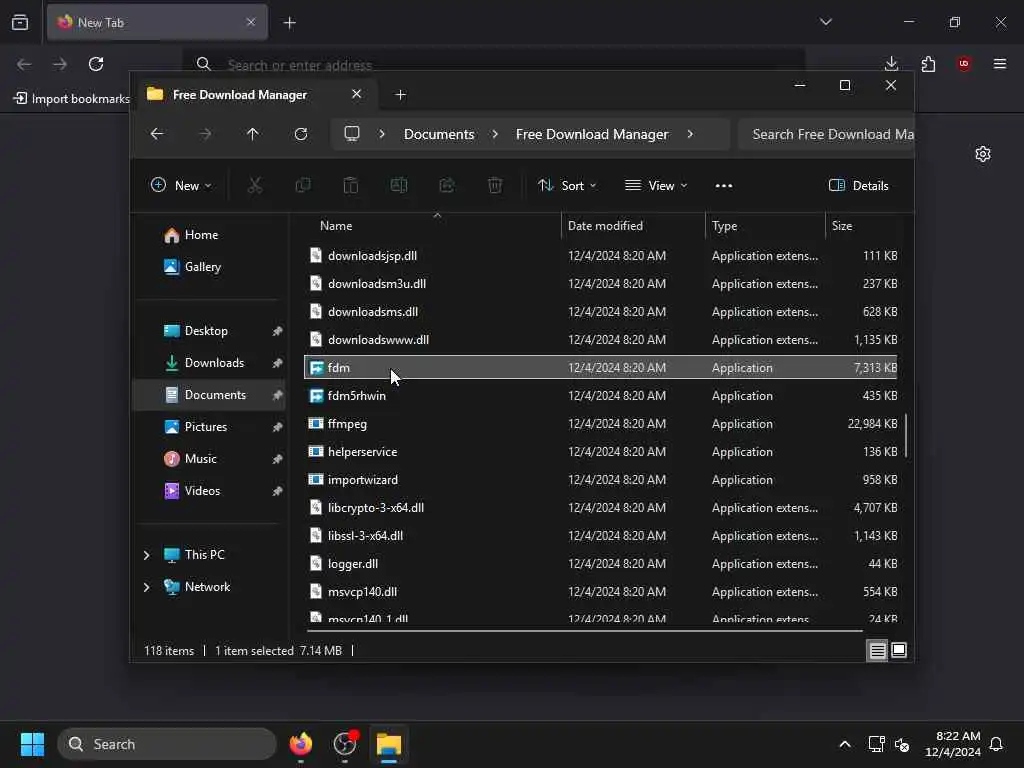Viewport: 1024px width, 768px height.
Task: Click the Firefox address bar
Action: pyautogui.click(x=493, y=65)
